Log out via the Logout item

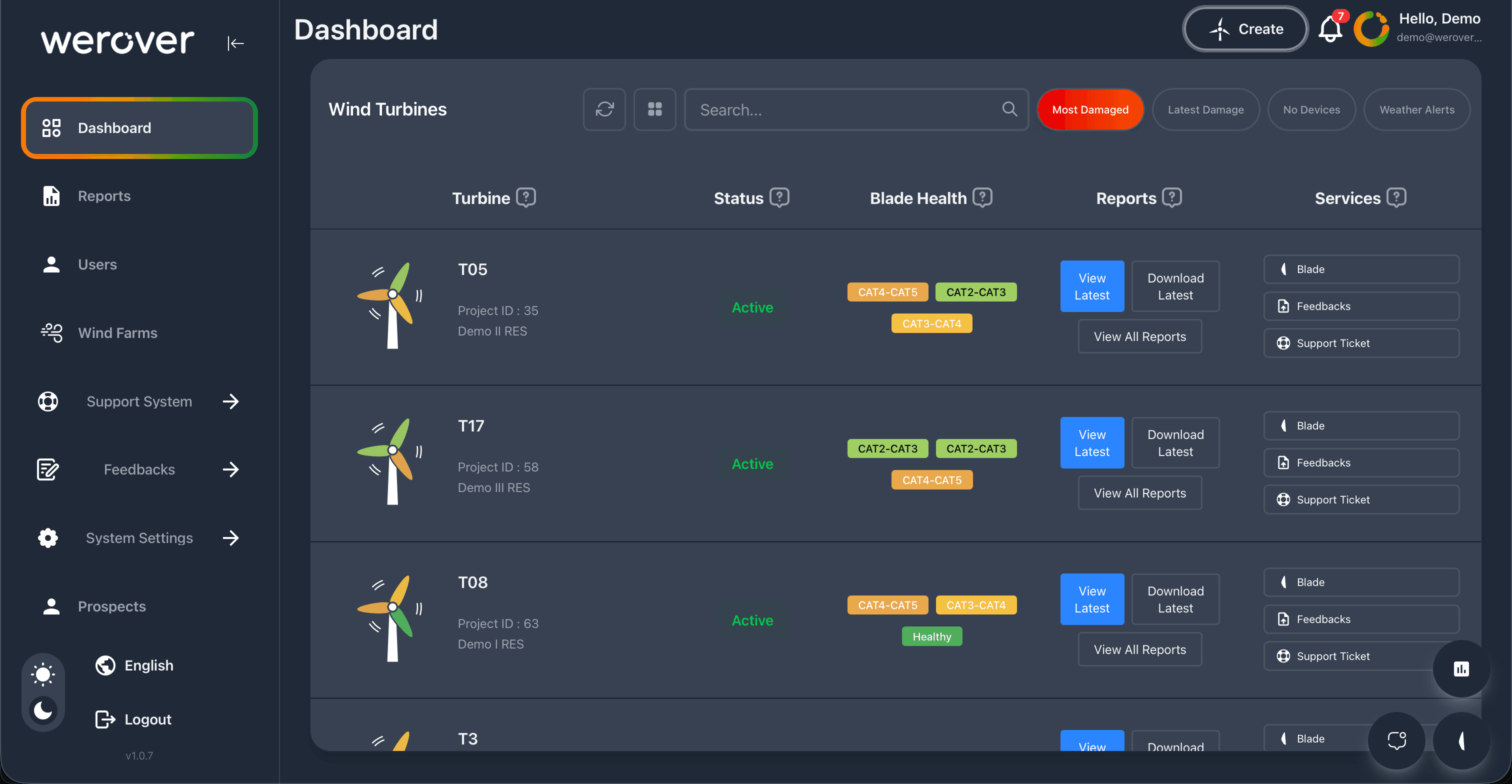[133, 719]
